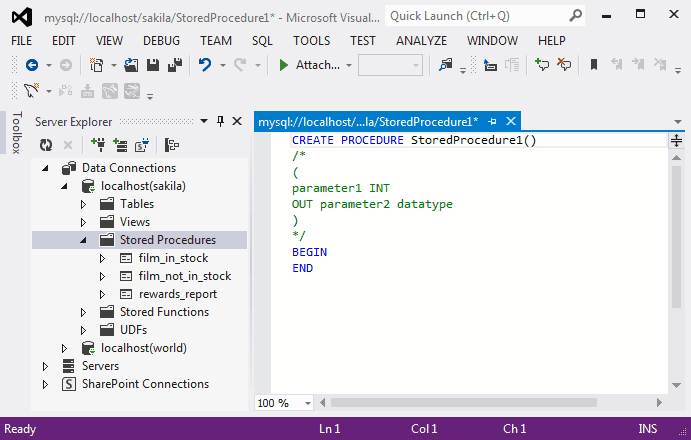The height and width of the screenshot is (440, 691).
Task: Expand the localhost(world) connection
Action: (x=64, y=348)
